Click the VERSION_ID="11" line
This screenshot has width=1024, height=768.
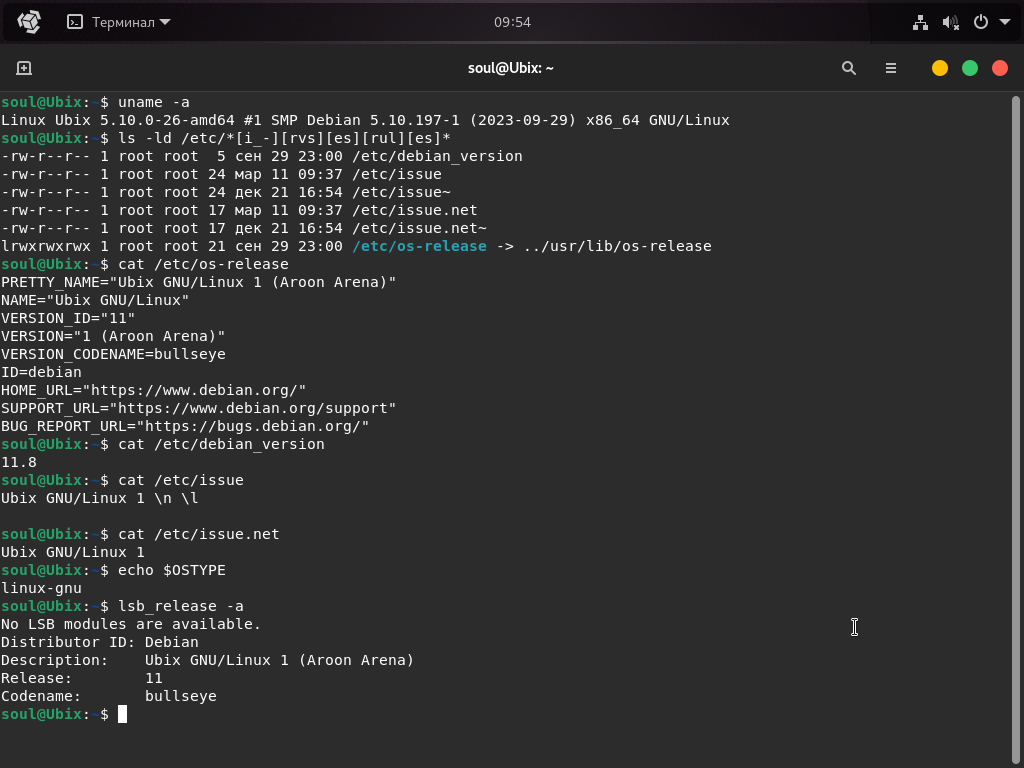[68, 318]
